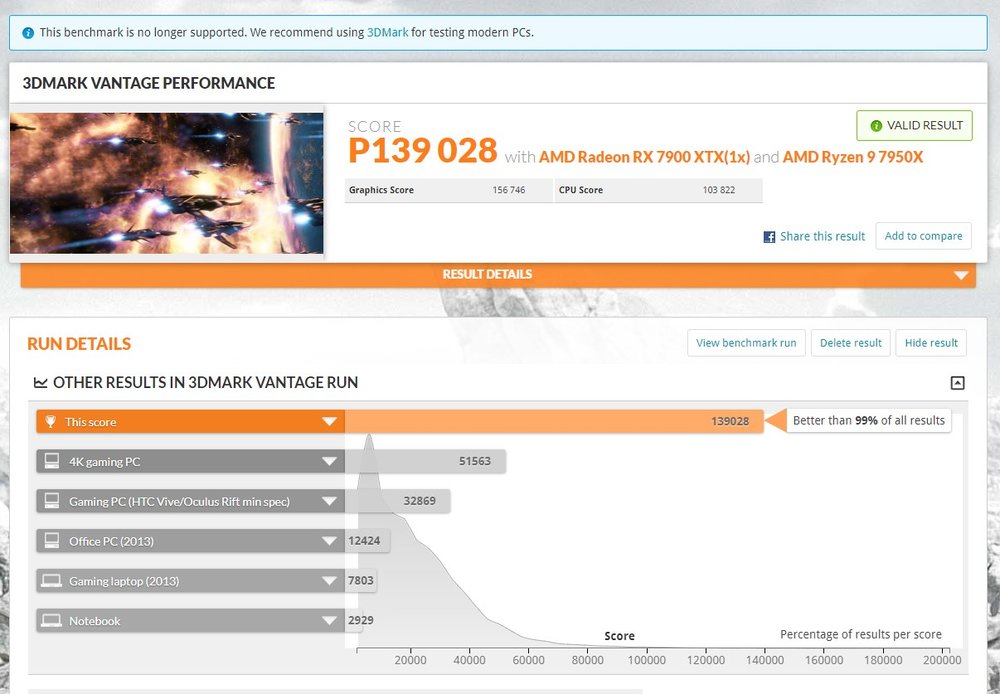Click the Delete result button
The height and width of the screenshot is (694, 1000).
850,343
